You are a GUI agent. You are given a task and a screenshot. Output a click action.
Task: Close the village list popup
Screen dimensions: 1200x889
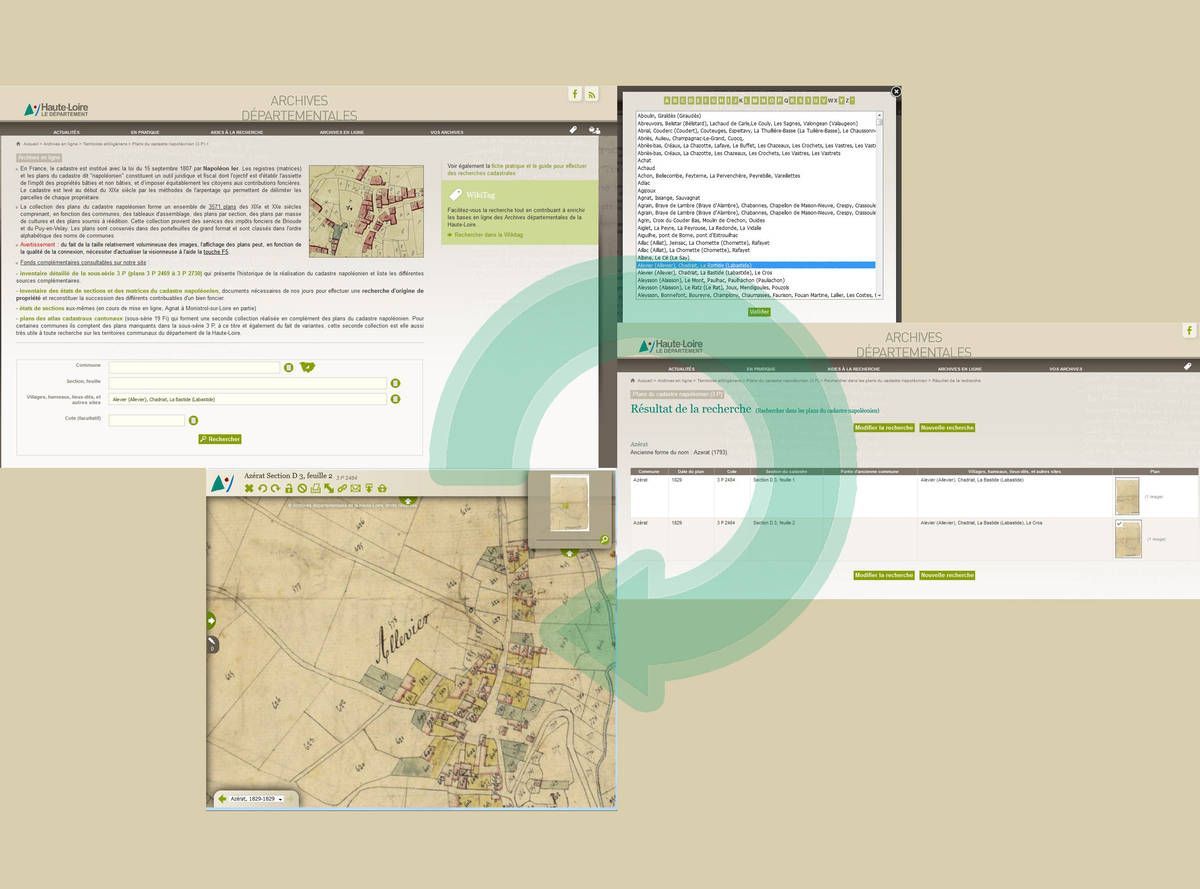896,91
